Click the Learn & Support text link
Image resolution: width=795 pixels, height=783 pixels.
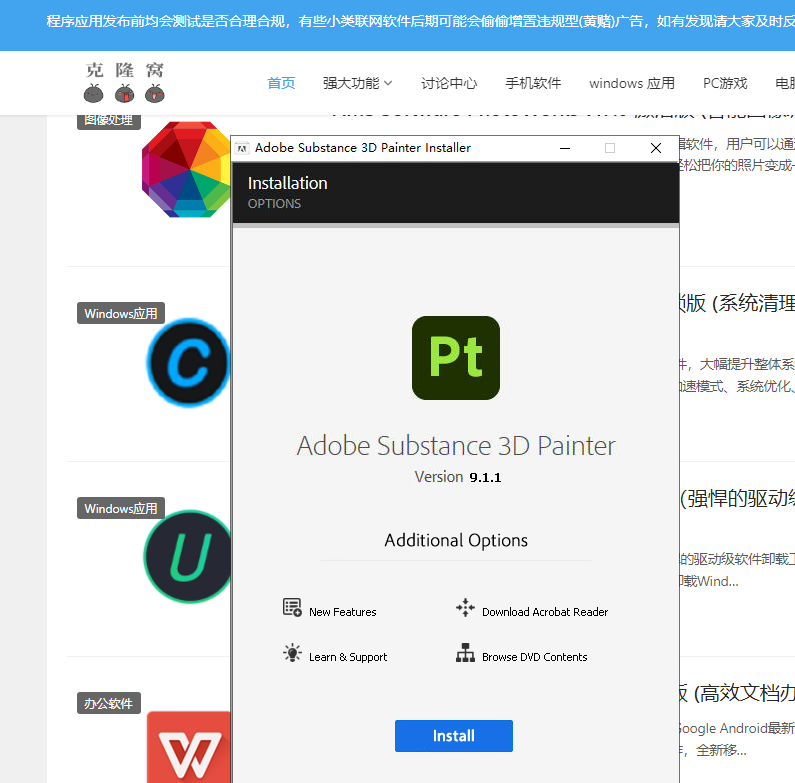click(x=348, y=657)
